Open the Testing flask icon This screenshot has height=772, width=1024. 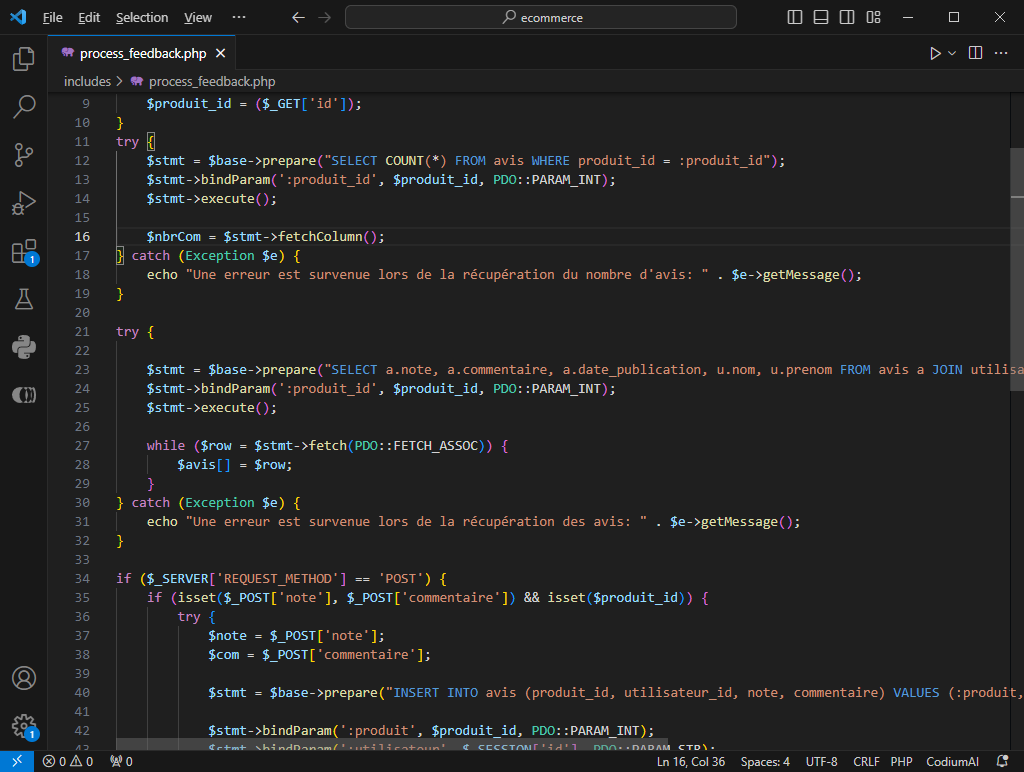(x=24, y=299)
